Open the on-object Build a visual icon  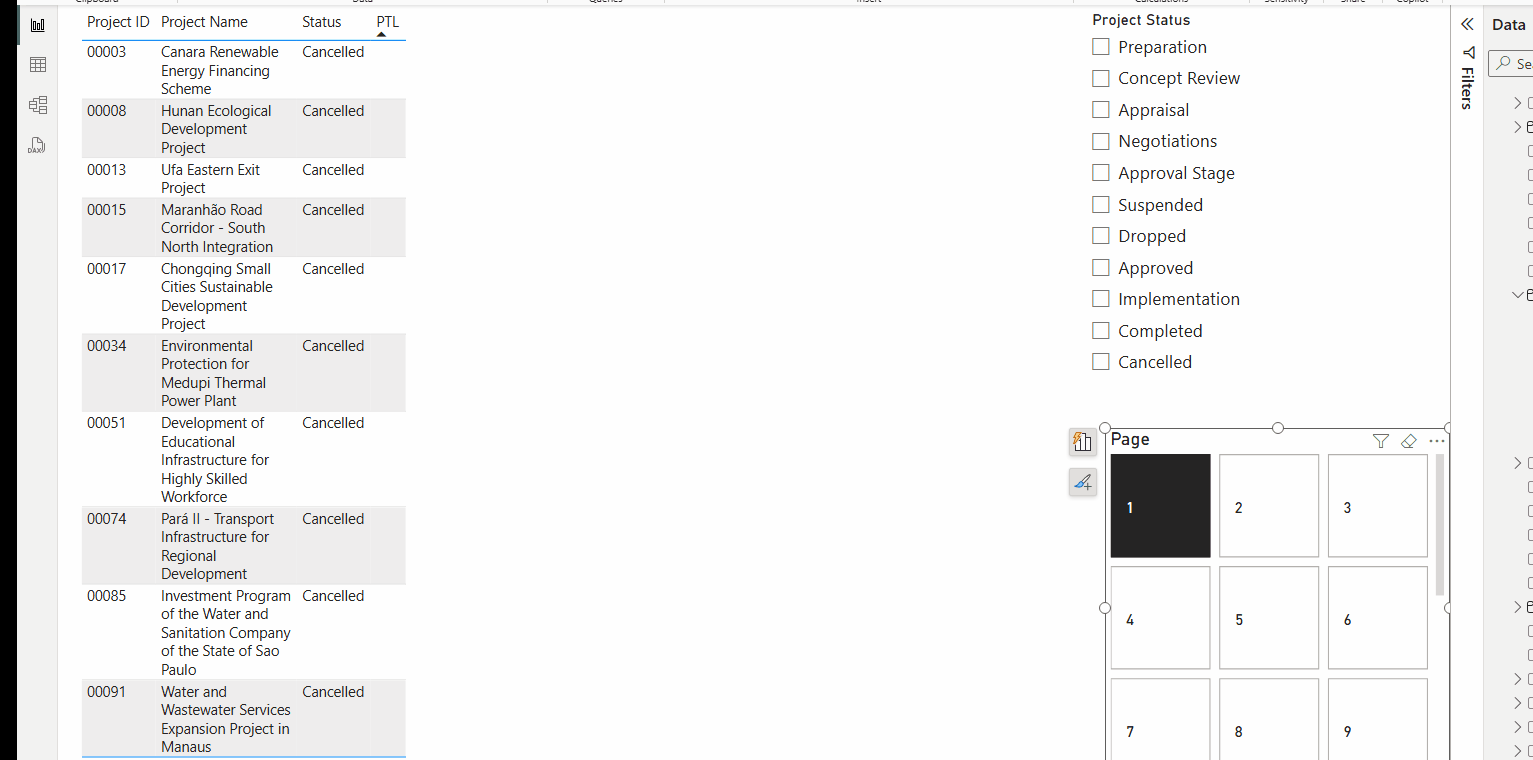point(1082,442)
